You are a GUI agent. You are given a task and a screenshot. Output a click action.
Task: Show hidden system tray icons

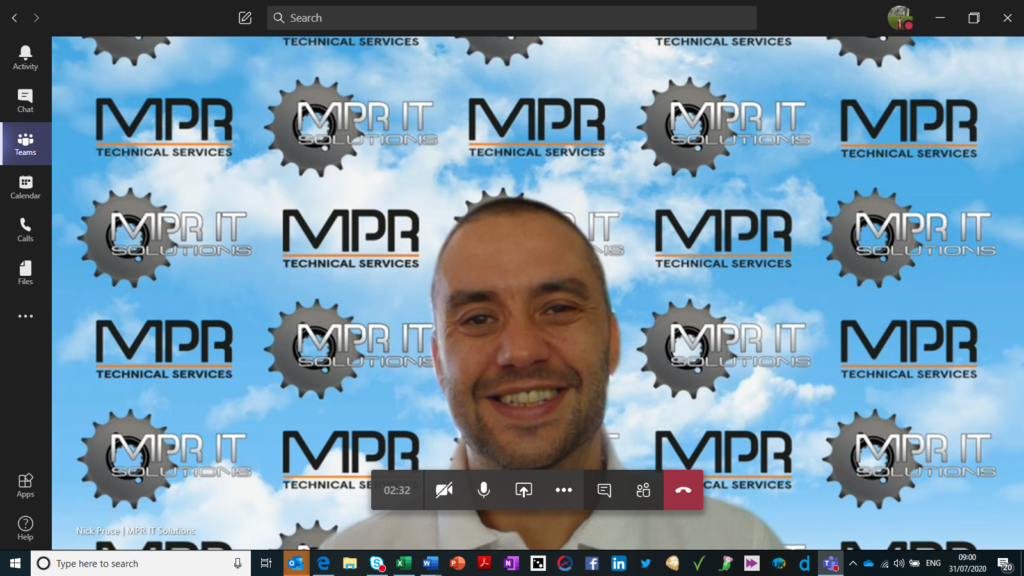click(x=853, y=563)
